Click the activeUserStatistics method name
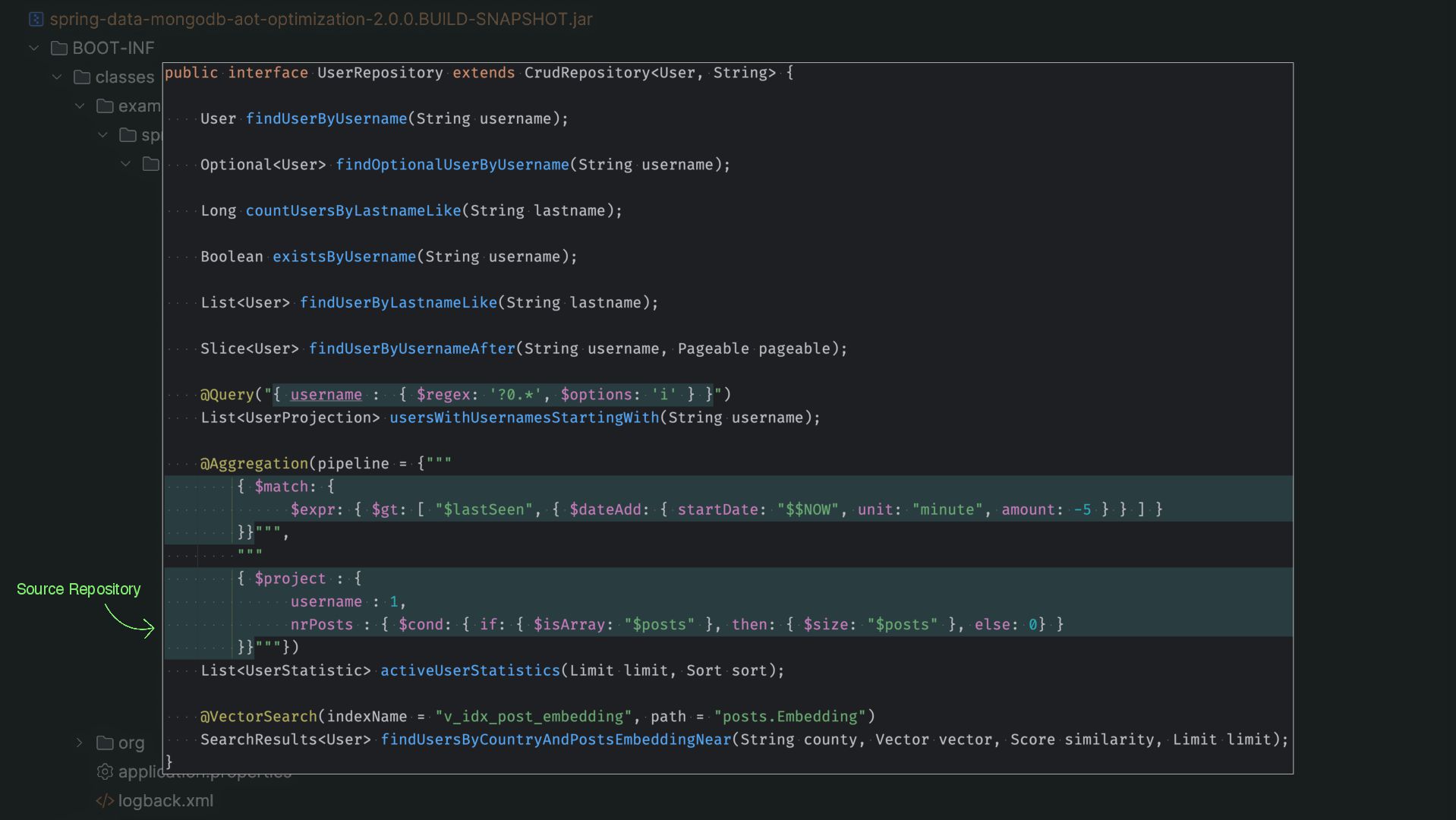This screenshot has width=1456, height=820. tap(470, 670)
